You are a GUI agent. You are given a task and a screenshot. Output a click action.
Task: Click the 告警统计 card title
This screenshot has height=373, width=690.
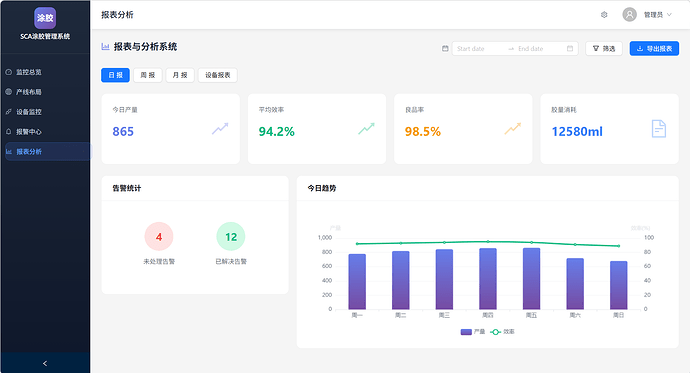[x=127, y=188]
